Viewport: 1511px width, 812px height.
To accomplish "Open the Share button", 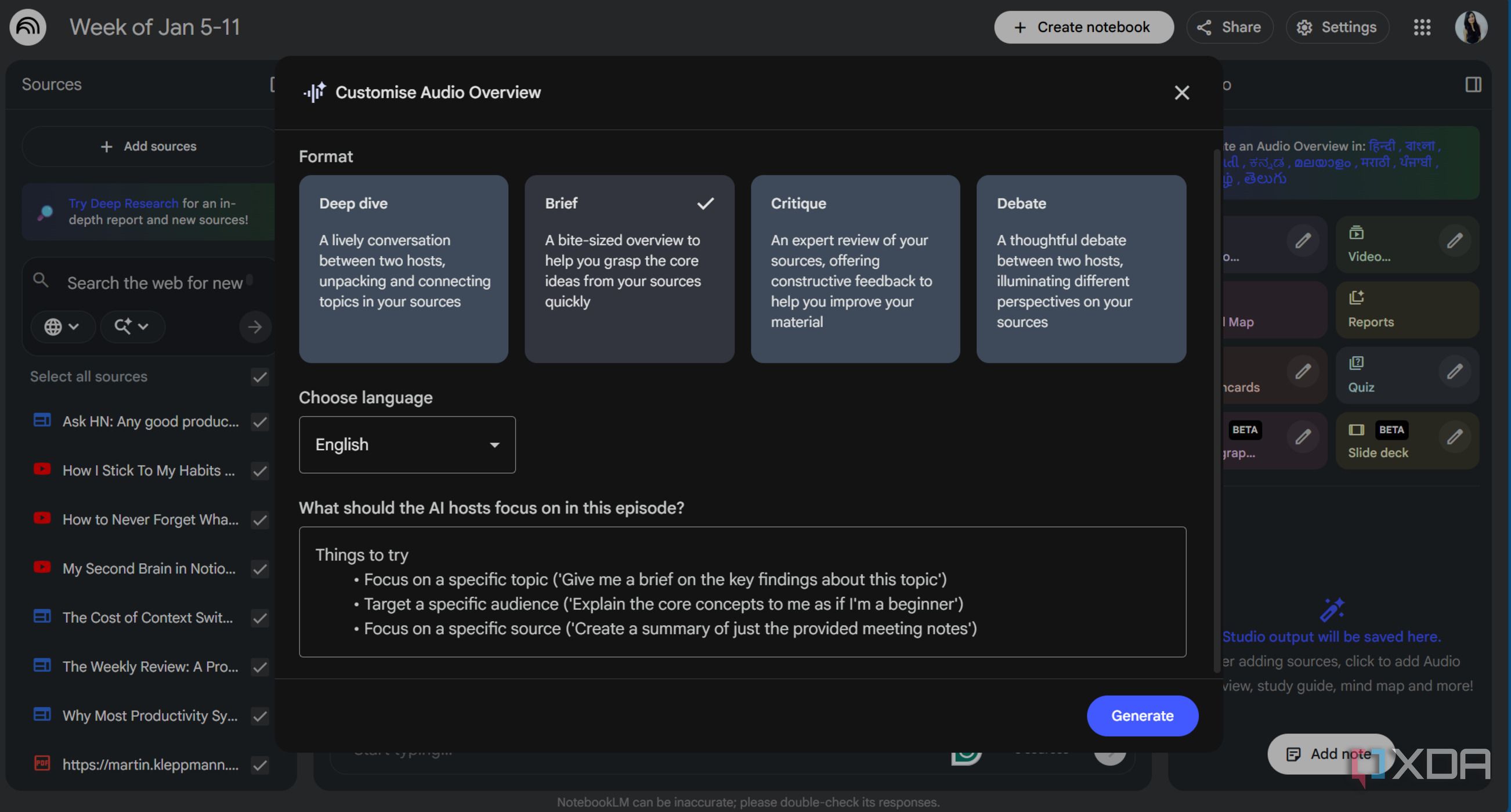I will click(x=1230, y=27).
